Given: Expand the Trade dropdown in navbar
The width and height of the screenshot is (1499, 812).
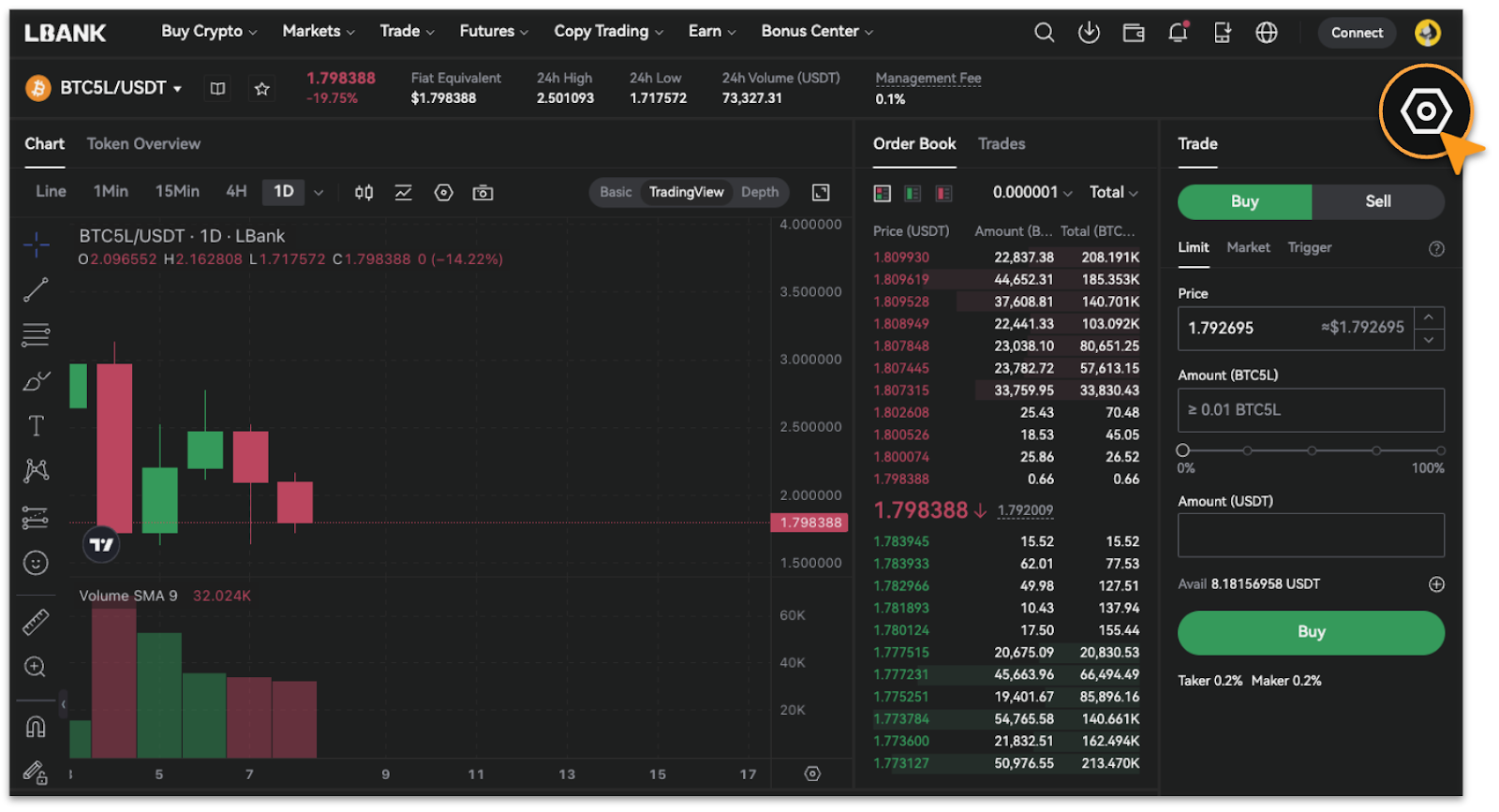Looking at the screenshot, I should click(x=407, y=32).
